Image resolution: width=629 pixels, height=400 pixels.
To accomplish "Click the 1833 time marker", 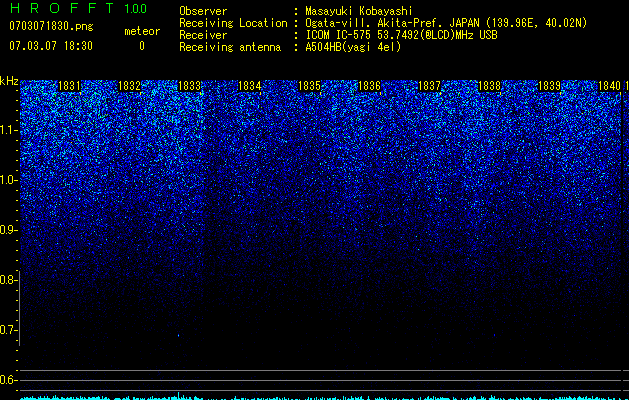I will tap(189, 86).
